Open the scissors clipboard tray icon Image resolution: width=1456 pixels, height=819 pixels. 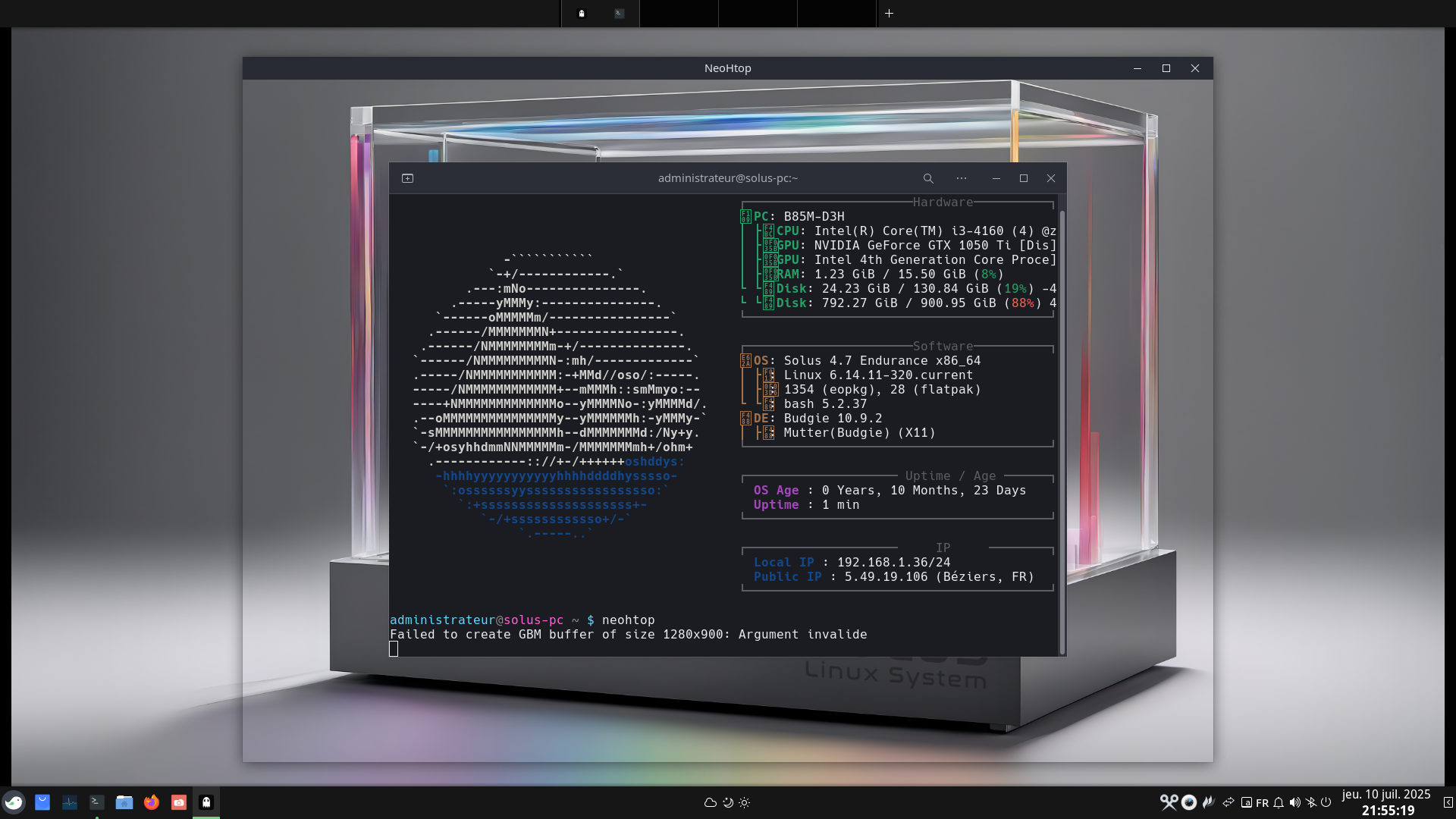pos(1169,802)
